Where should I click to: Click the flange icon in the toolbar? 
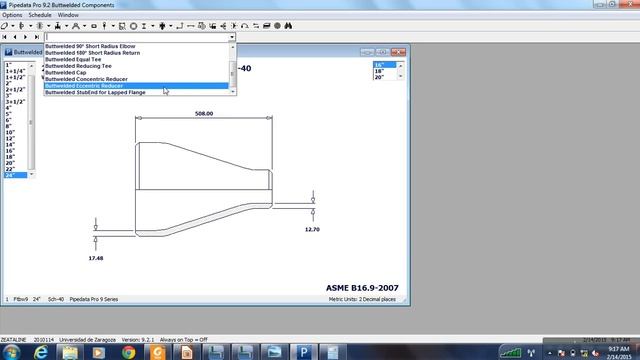(x=22, y=26)
